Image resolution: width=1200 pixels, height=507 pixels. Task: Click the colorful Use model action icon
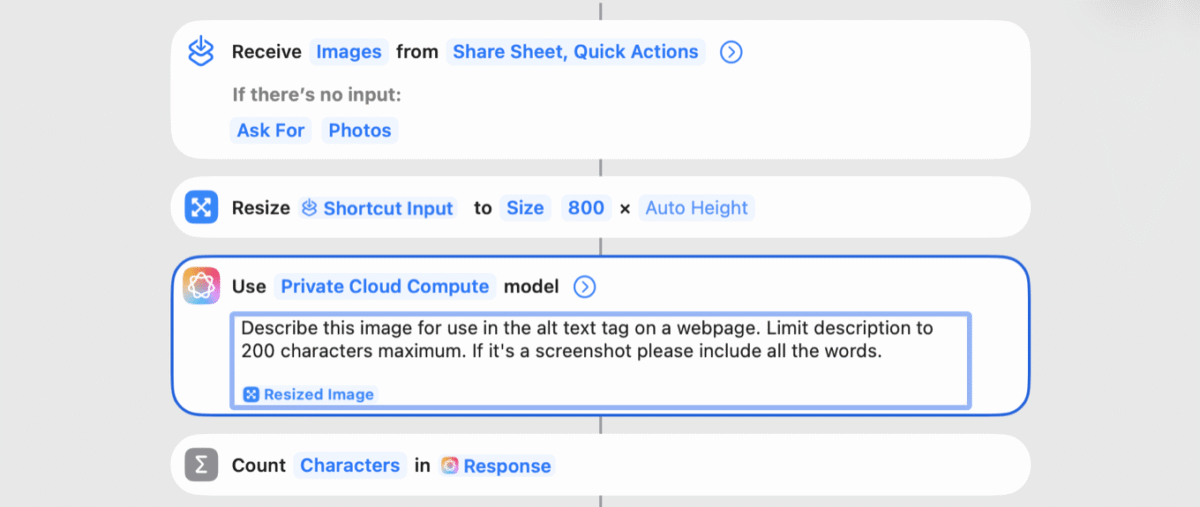point(202,287)
